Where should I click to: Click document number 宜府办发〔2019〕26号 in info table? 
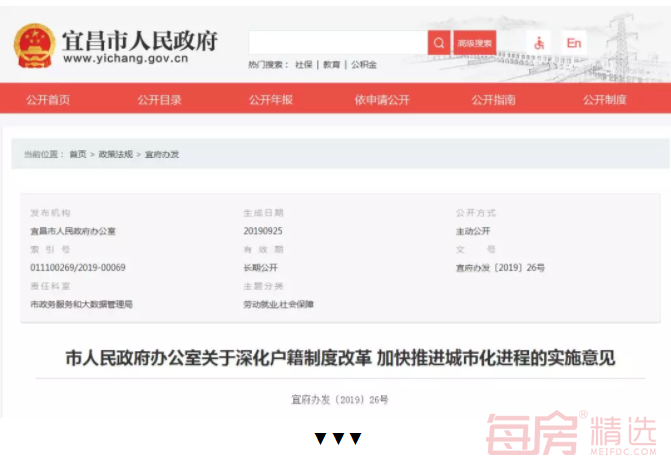[x=500, y=268]
